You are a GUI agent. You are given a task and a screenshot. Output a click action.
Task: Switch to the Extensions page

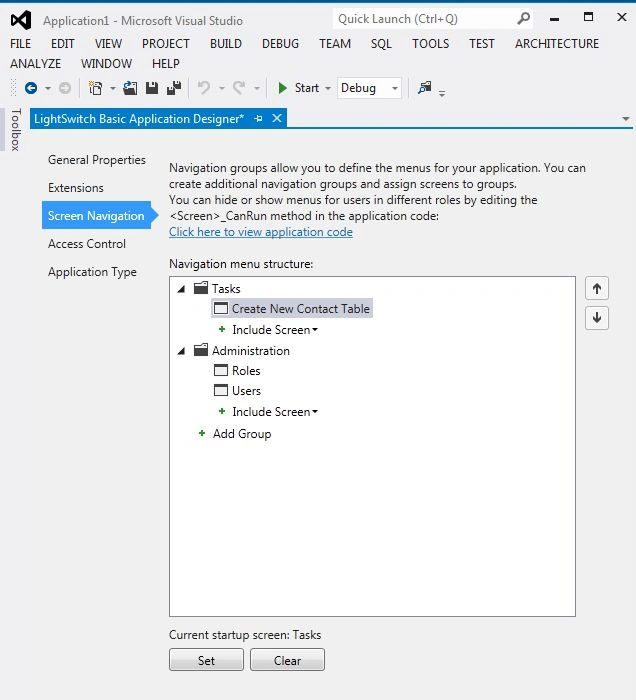76,188
